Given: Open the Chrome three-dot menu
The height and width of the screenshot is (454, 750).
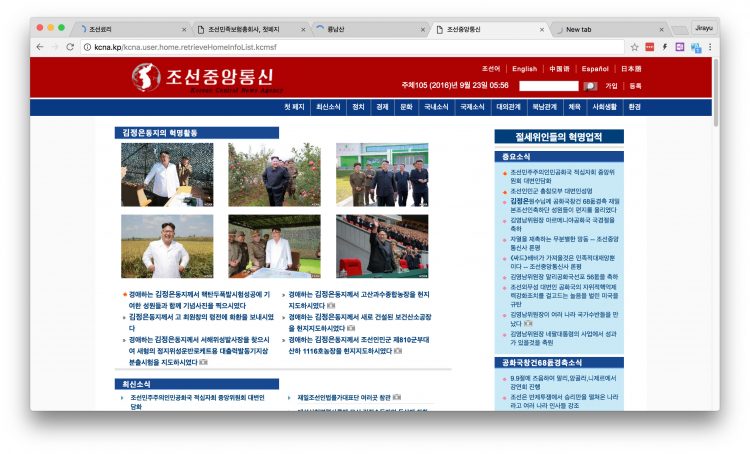Looking at the screenshot, I should coord(710,47).
